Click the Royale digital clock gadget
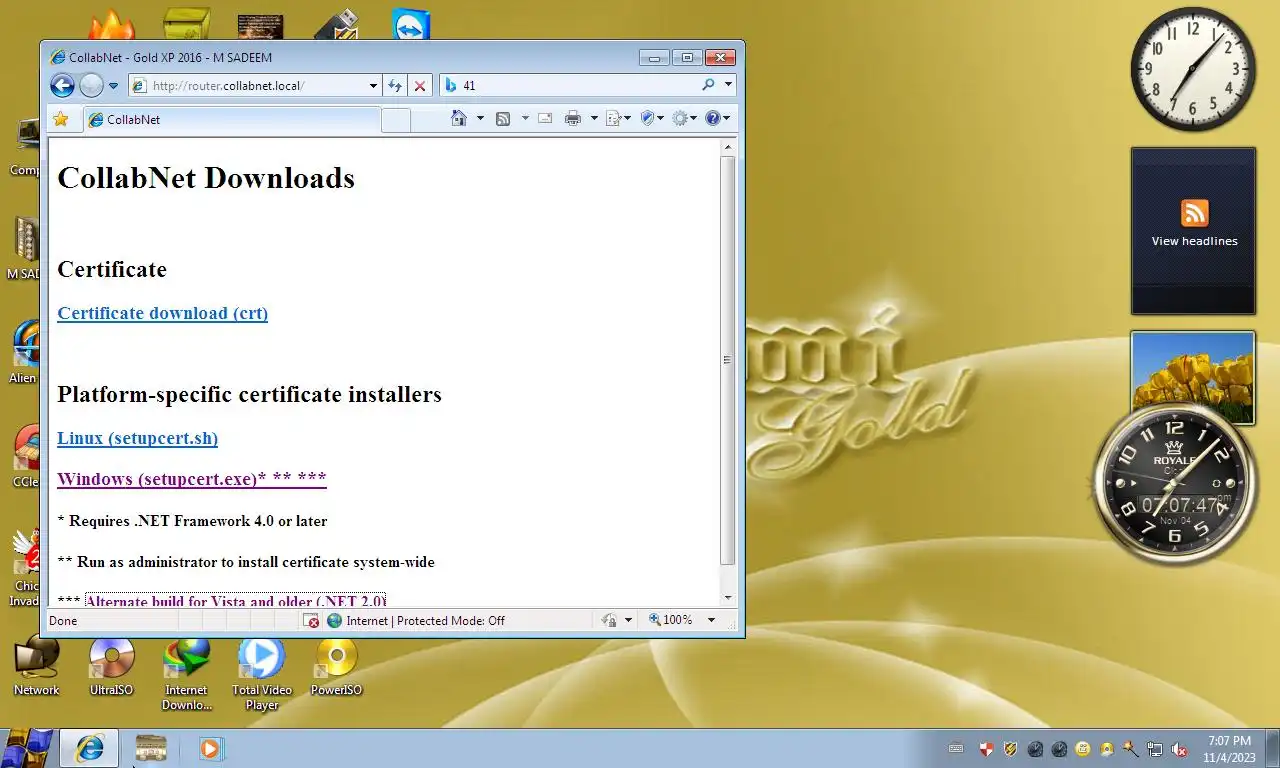1280x768 pixels. click(1174, 484)
